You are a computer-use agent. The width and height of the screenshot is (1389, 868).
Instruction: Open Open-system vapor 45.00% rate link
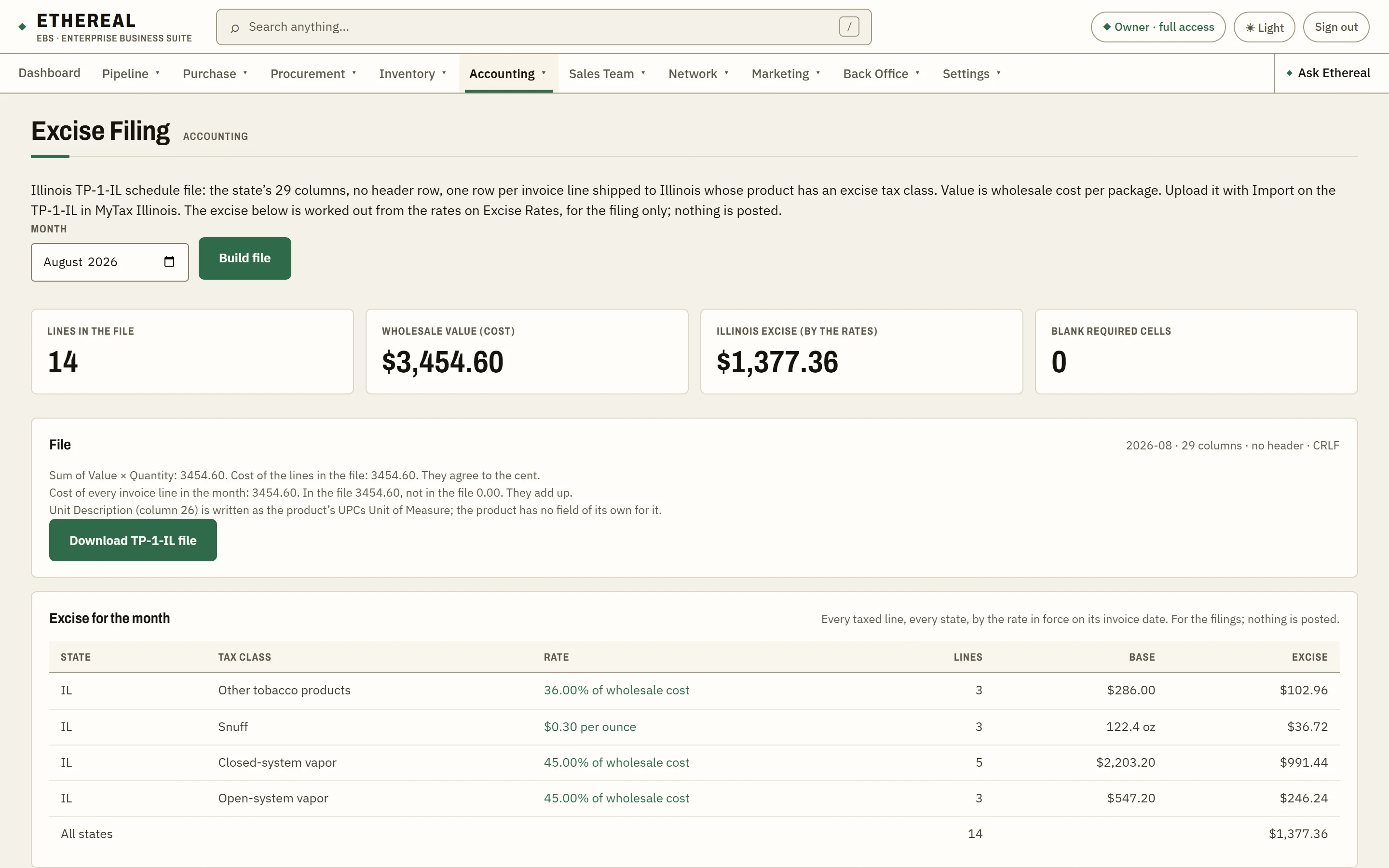(616, 798)
